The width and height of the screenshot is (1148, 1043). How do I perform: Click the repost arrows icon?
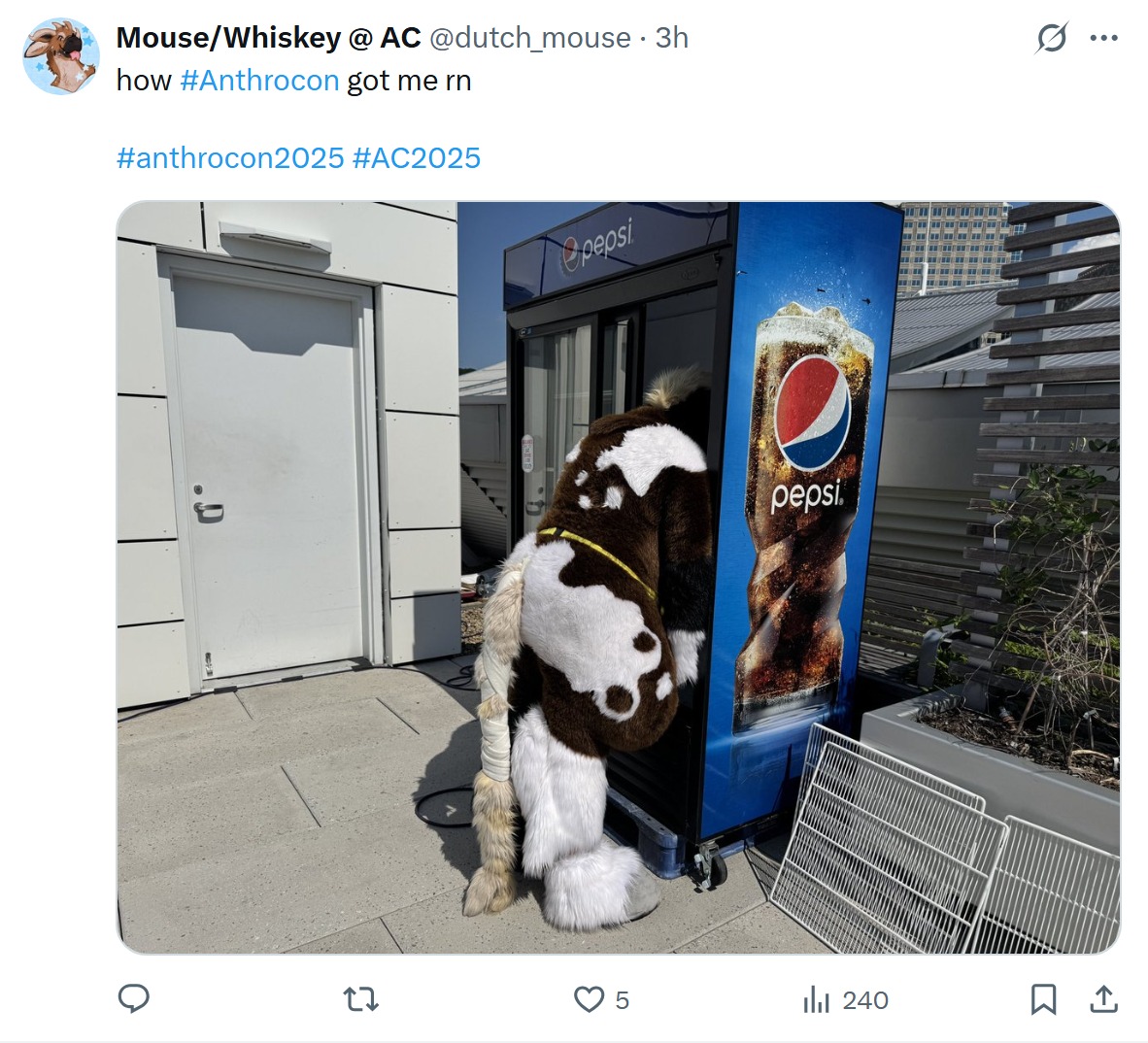(x=361, y=999)
